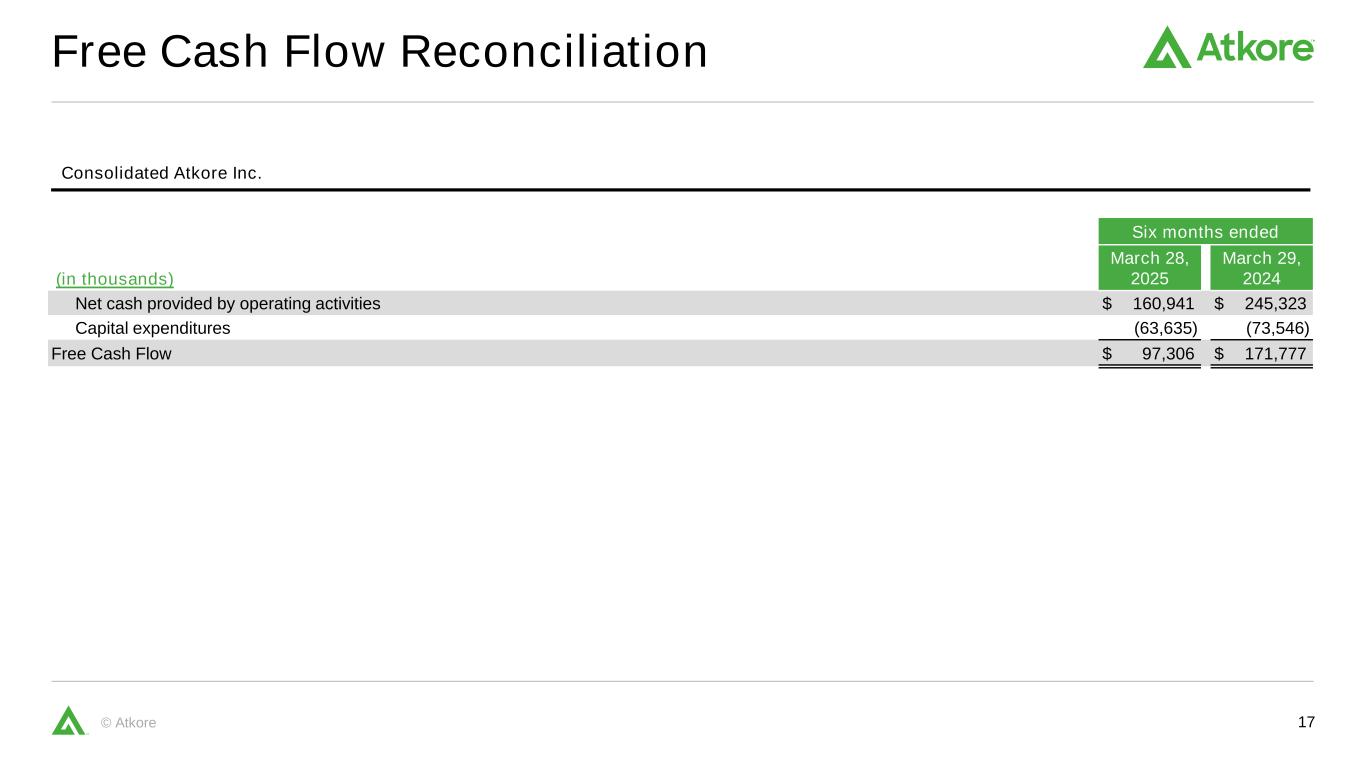
Task: Click the underlined "(in thousands)" text
Action: 115,278
